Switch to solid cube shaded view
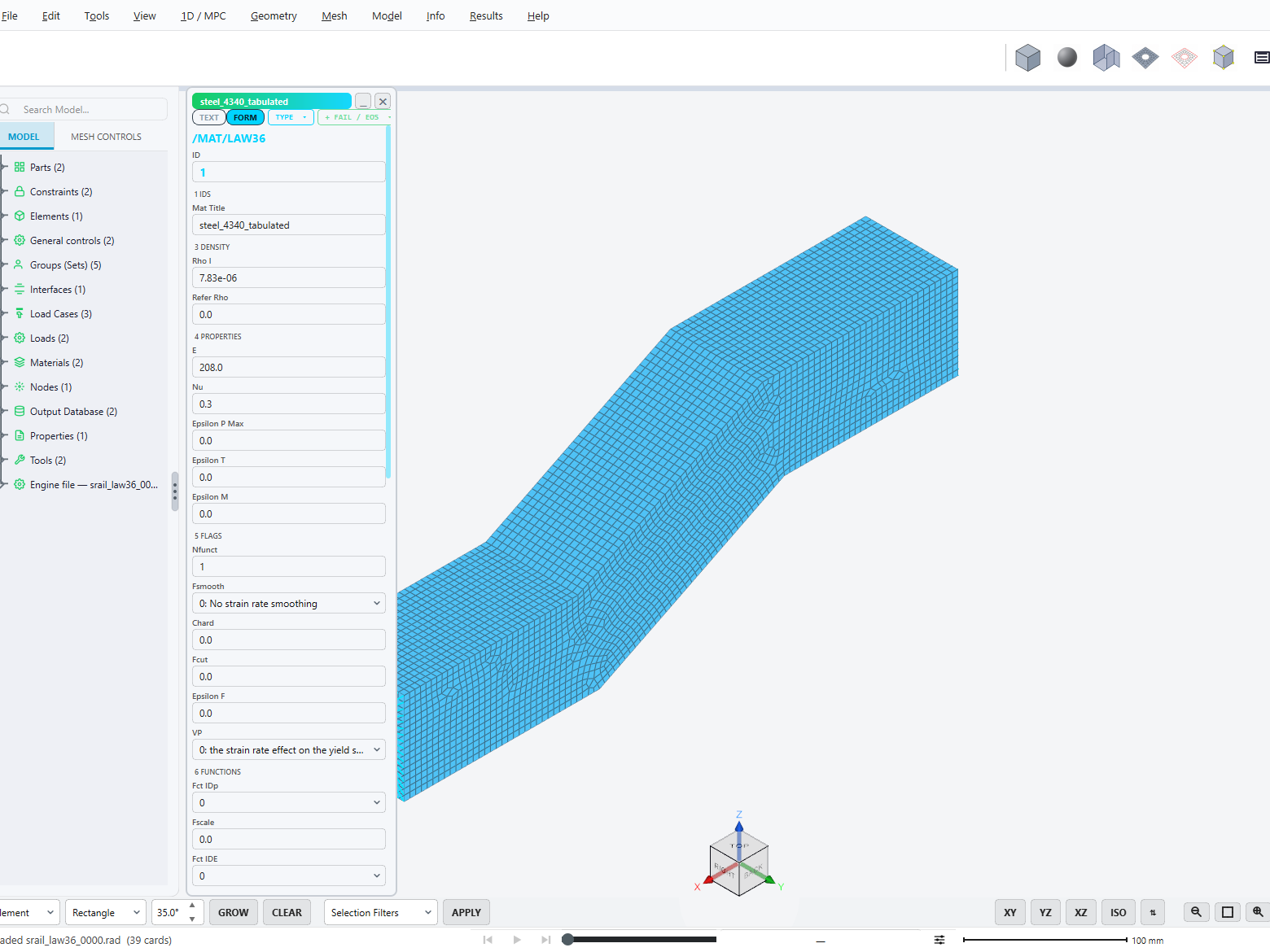Image resolution: width=1270 pixels, height=952 pixels. coord(1028,58)
